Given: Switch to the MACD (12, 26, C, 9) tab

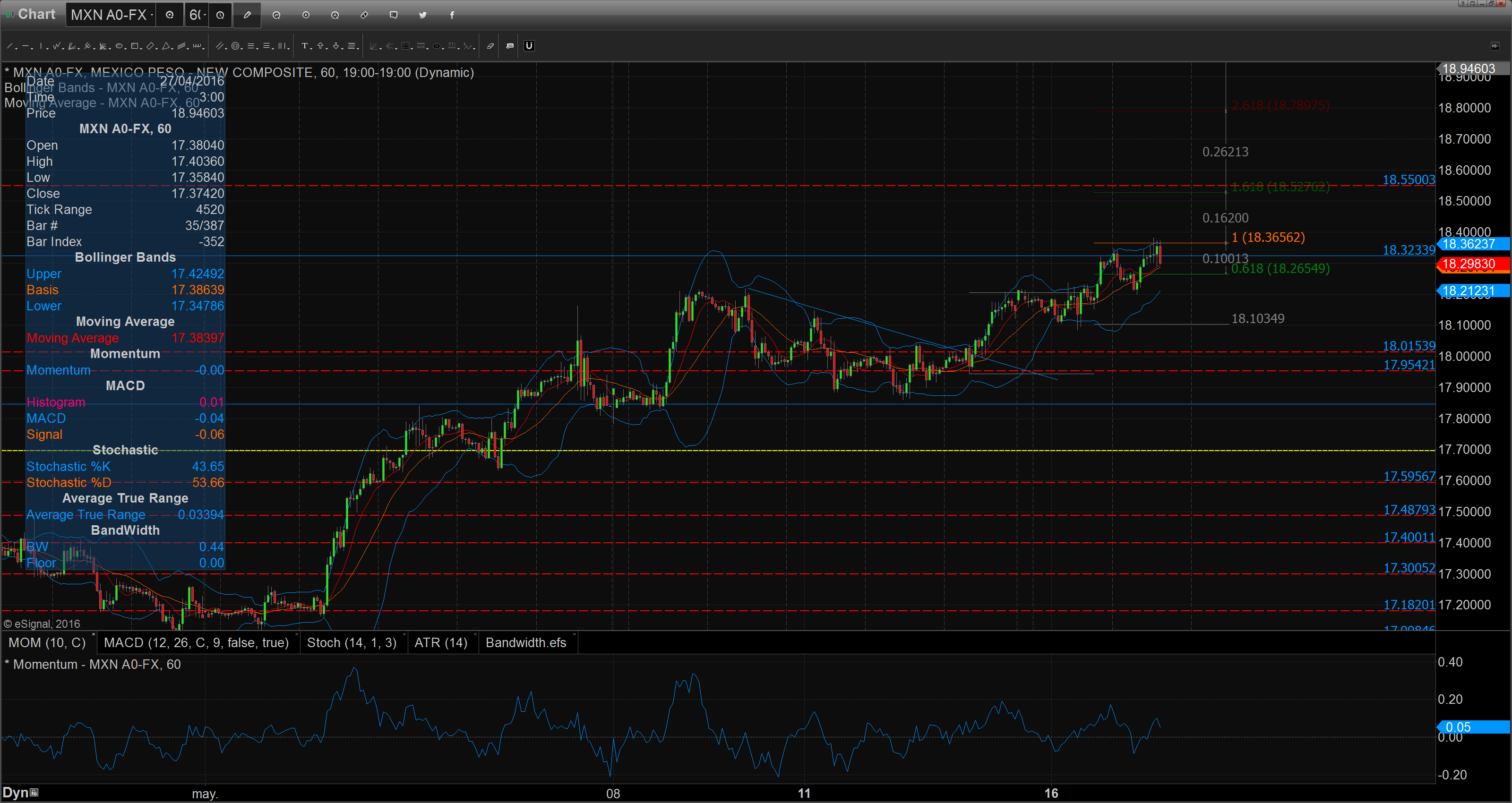Looking at the screenshot, I should coord(196,643).
